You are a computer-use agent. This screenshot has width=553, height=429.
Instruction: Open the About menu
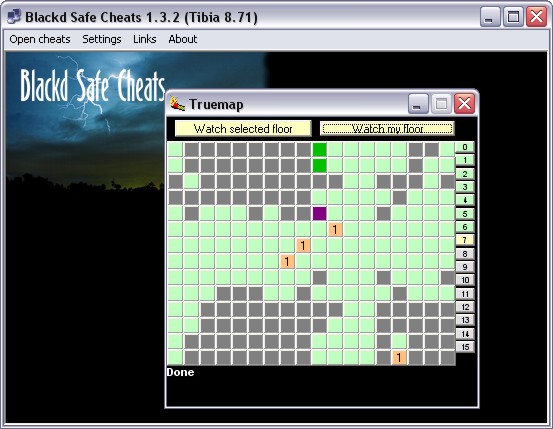[183, 39]
